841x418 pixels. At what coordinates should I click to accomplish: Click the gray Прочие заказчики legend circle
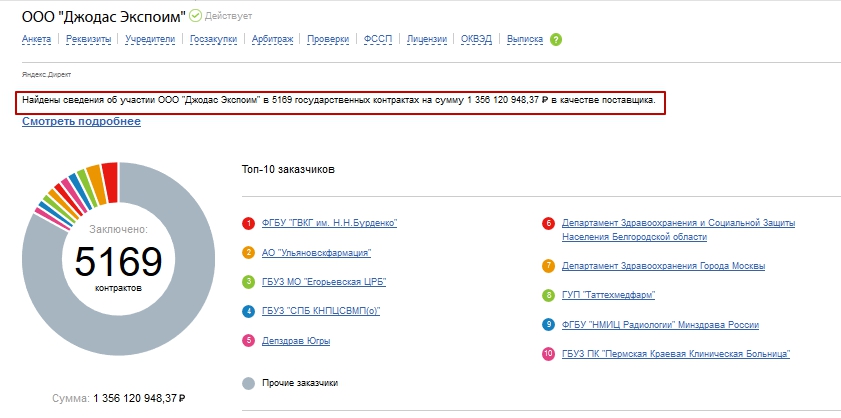248,383
